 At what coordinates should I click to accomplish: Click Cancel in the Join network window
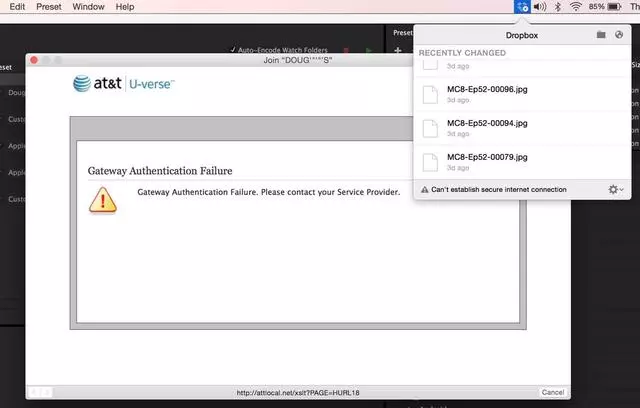tap(553, 392)
